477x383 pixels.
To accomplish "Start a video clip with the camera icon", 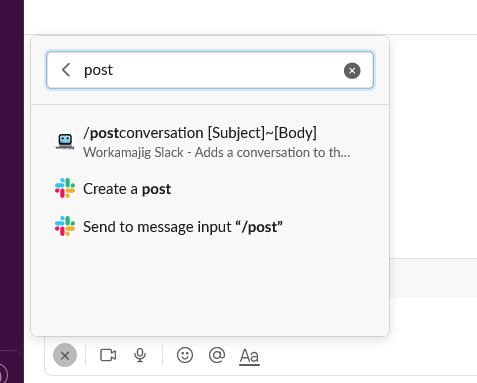I will 108,355.
